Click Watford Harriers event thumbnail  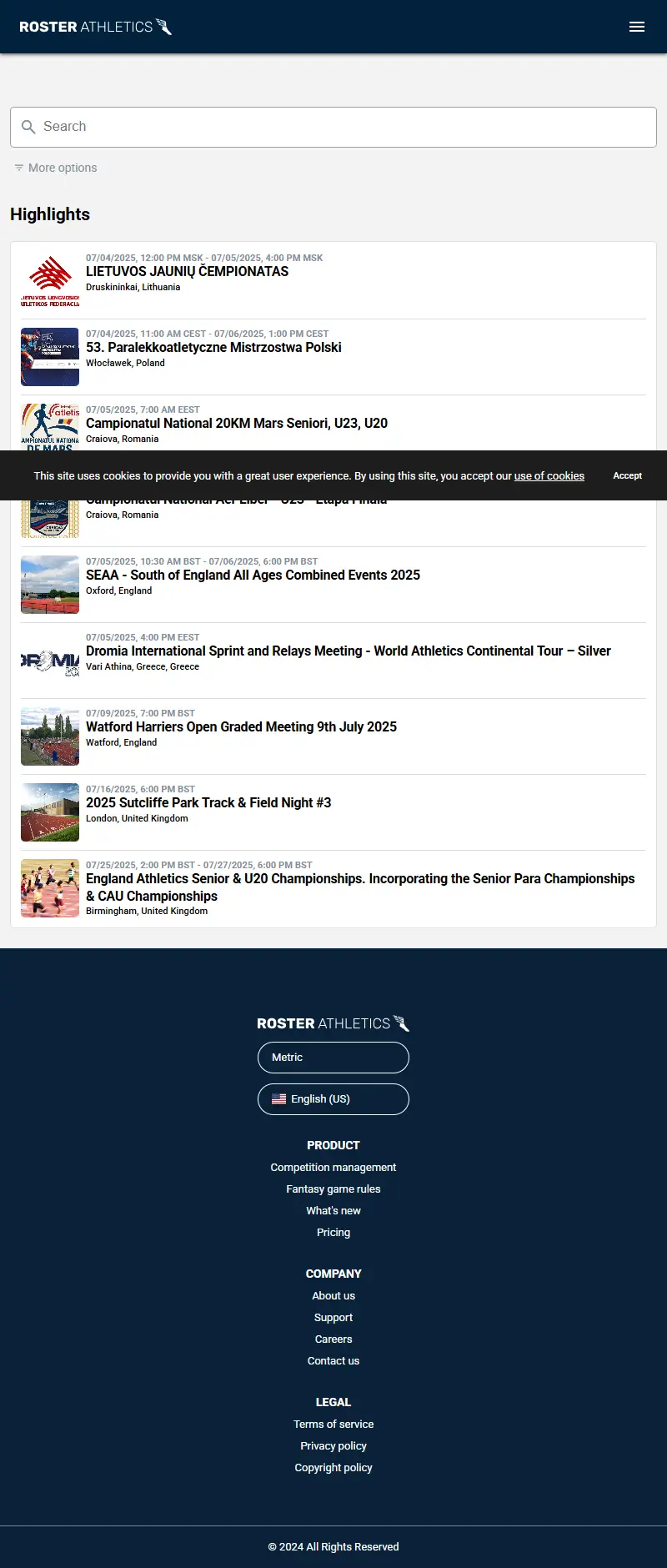pos(50,736)
